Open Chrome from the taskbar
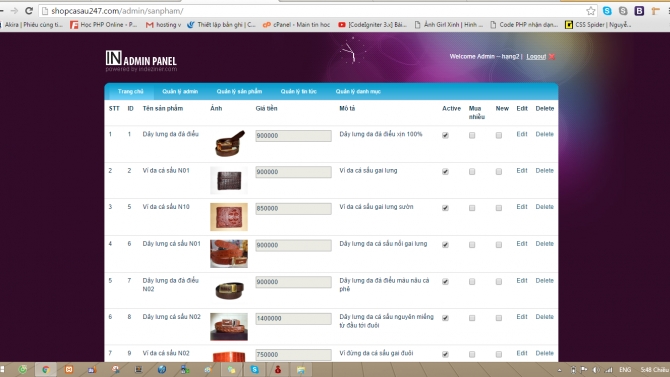670x377 pixels. tap(46, 370)
